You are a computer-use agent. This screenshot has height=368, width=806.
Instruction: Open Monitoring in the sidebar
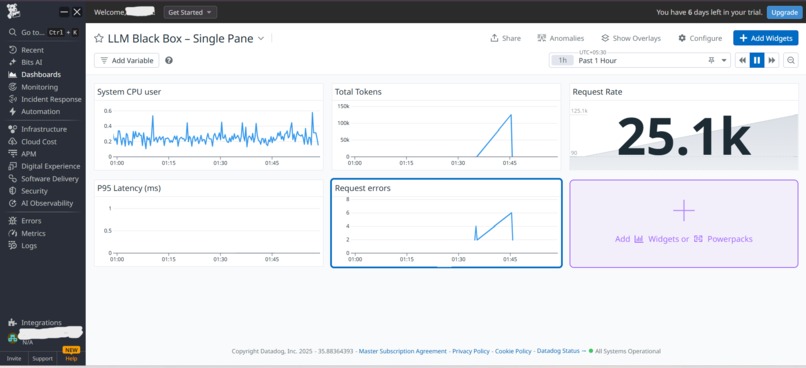(x=39, y=87)
